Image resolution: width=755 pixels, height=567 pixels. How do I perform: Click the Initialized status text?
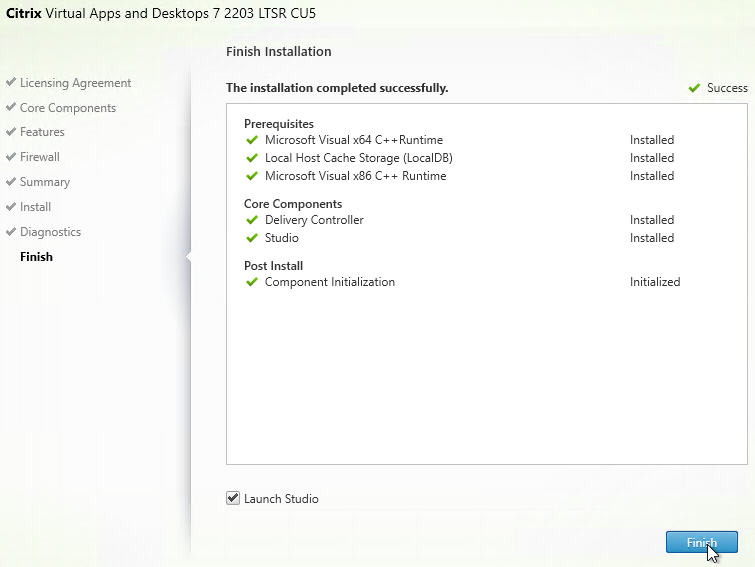point(655,282)
